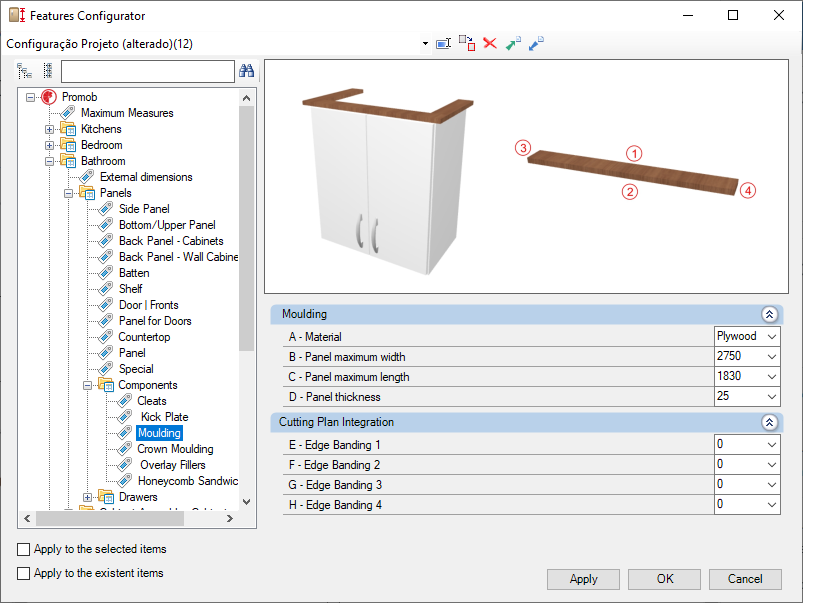Click the expand tree icon above the tree
The height and width of the screenshot is (605, 813).
[24, 71]
